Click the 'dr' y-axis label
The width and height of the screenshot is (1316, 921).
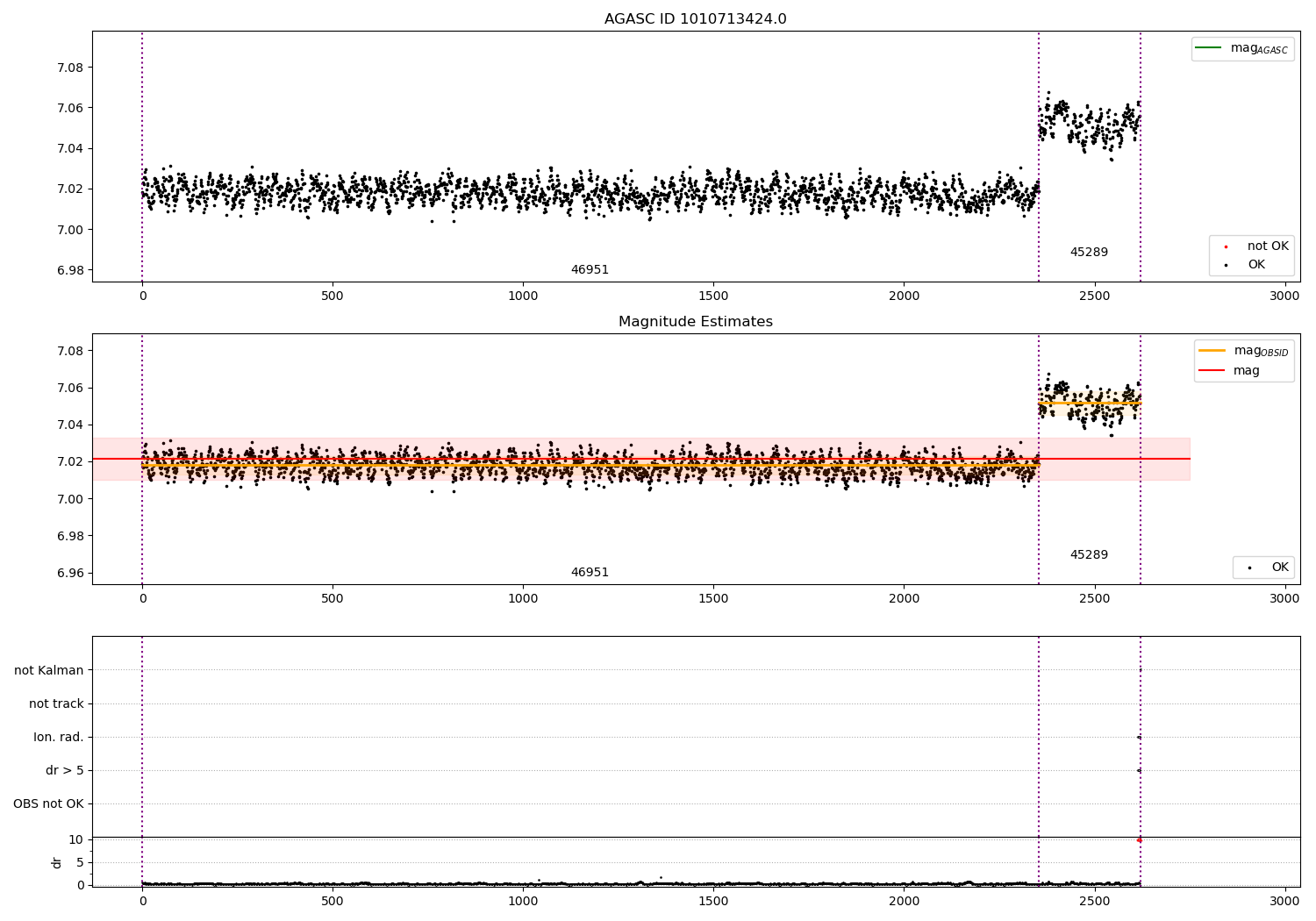click(57, 862)
